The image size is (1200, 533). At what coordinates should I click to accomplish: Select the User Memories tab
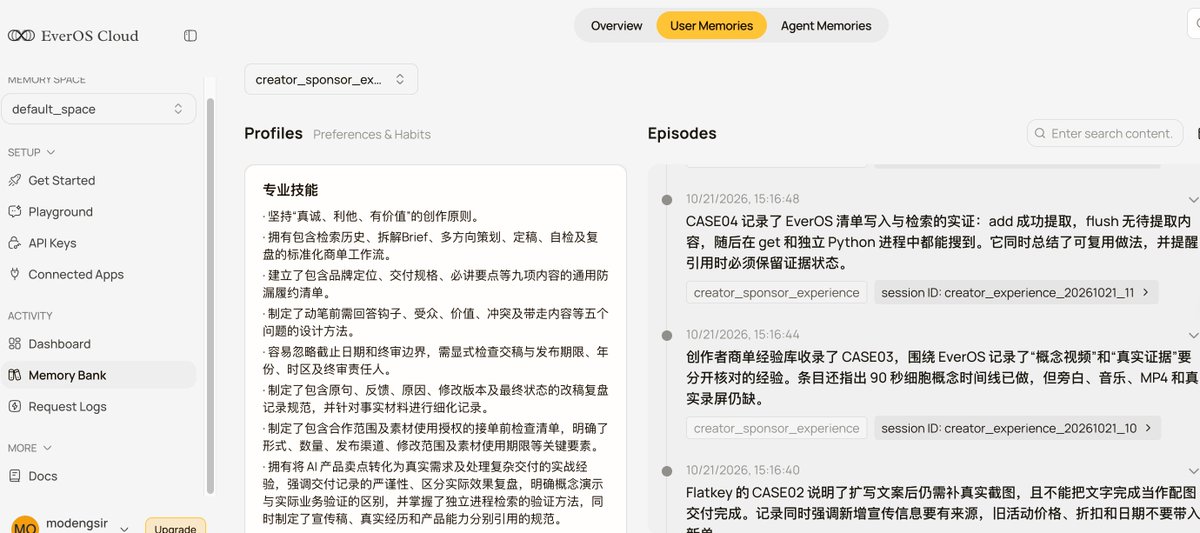click(x=711, y=26)
